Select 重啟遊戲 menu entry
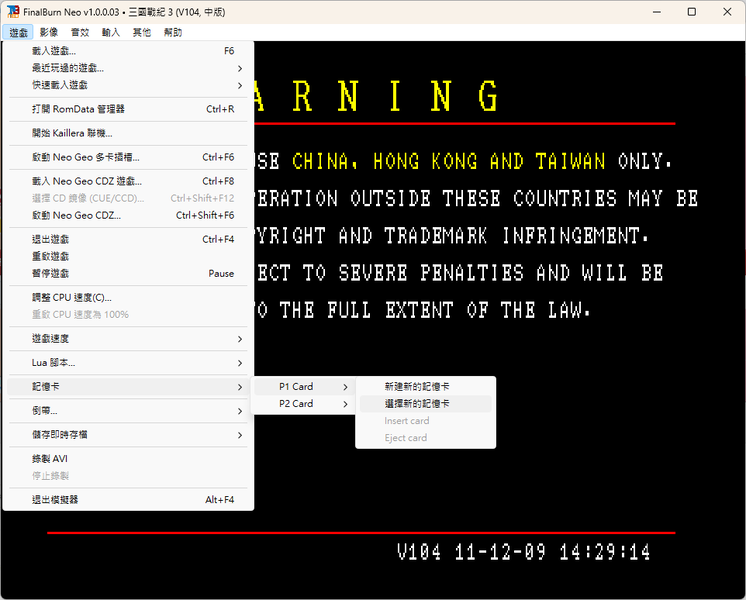The width and height of the screenshot is (746, 600). [x=128, y=256]
